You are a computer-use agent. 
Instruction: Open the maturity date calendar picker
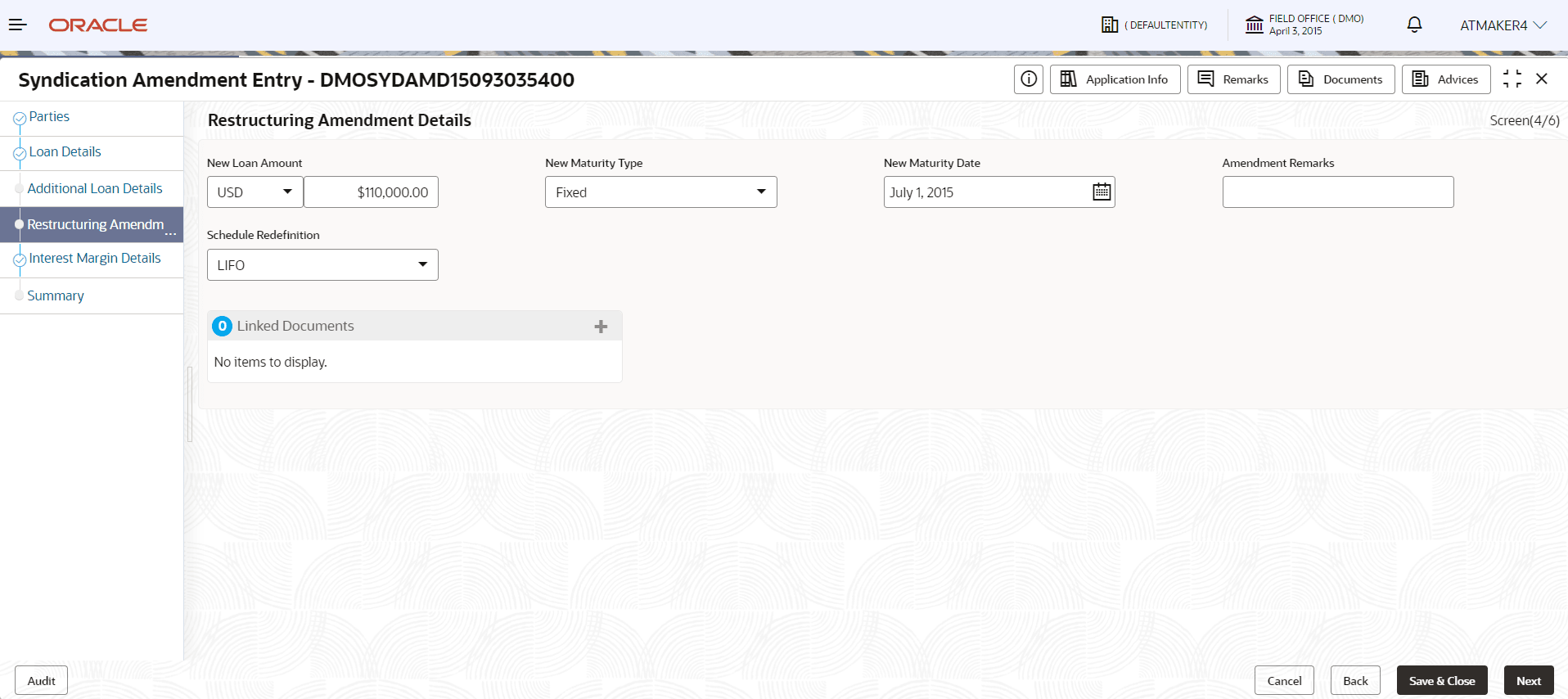[x=1102, y=192]
